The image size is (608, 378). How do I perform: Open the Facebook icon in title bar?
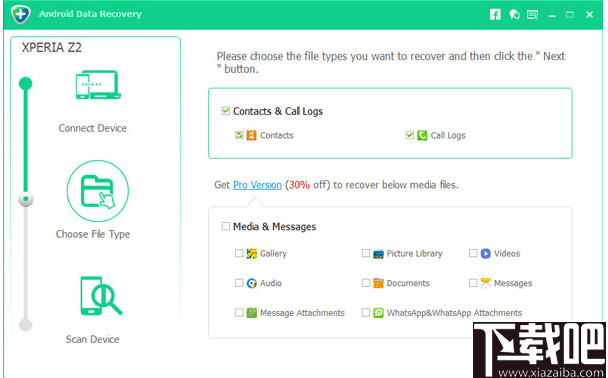(x=495, y=15)
